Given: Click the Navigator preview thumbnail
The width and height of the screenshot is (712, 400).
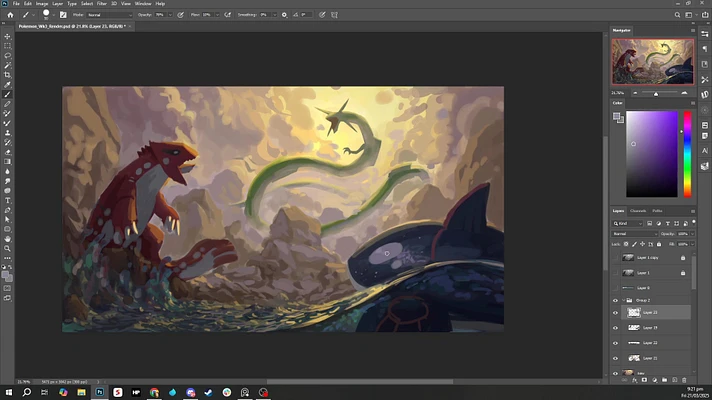Looking at the screenshot, I should click(653, 62).
